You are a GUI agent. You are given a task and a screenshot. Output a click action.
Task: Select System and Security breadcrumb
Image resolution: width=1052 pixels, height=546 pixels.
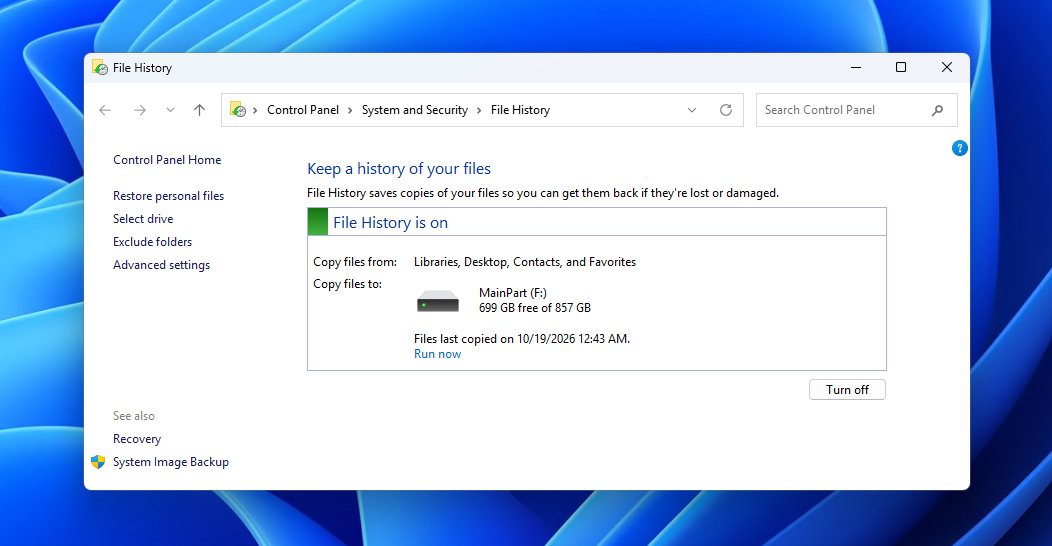(x=415, y=110)
